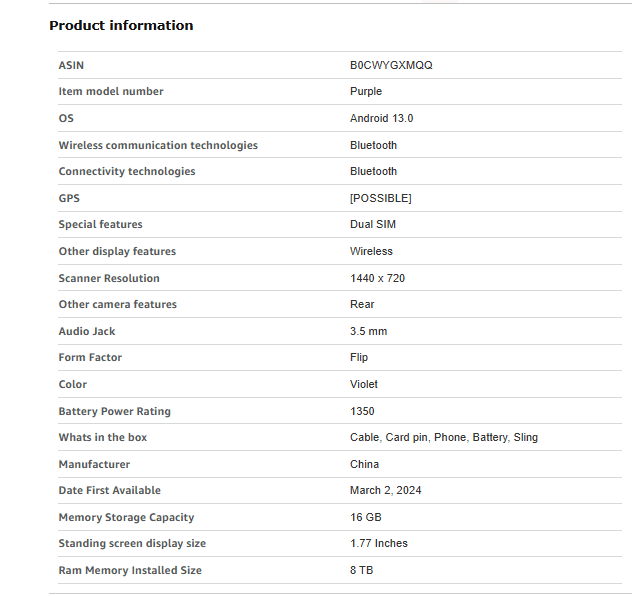Select the Dual SIM value
Viewport: 632px width, 596px height.
[373, 224]
